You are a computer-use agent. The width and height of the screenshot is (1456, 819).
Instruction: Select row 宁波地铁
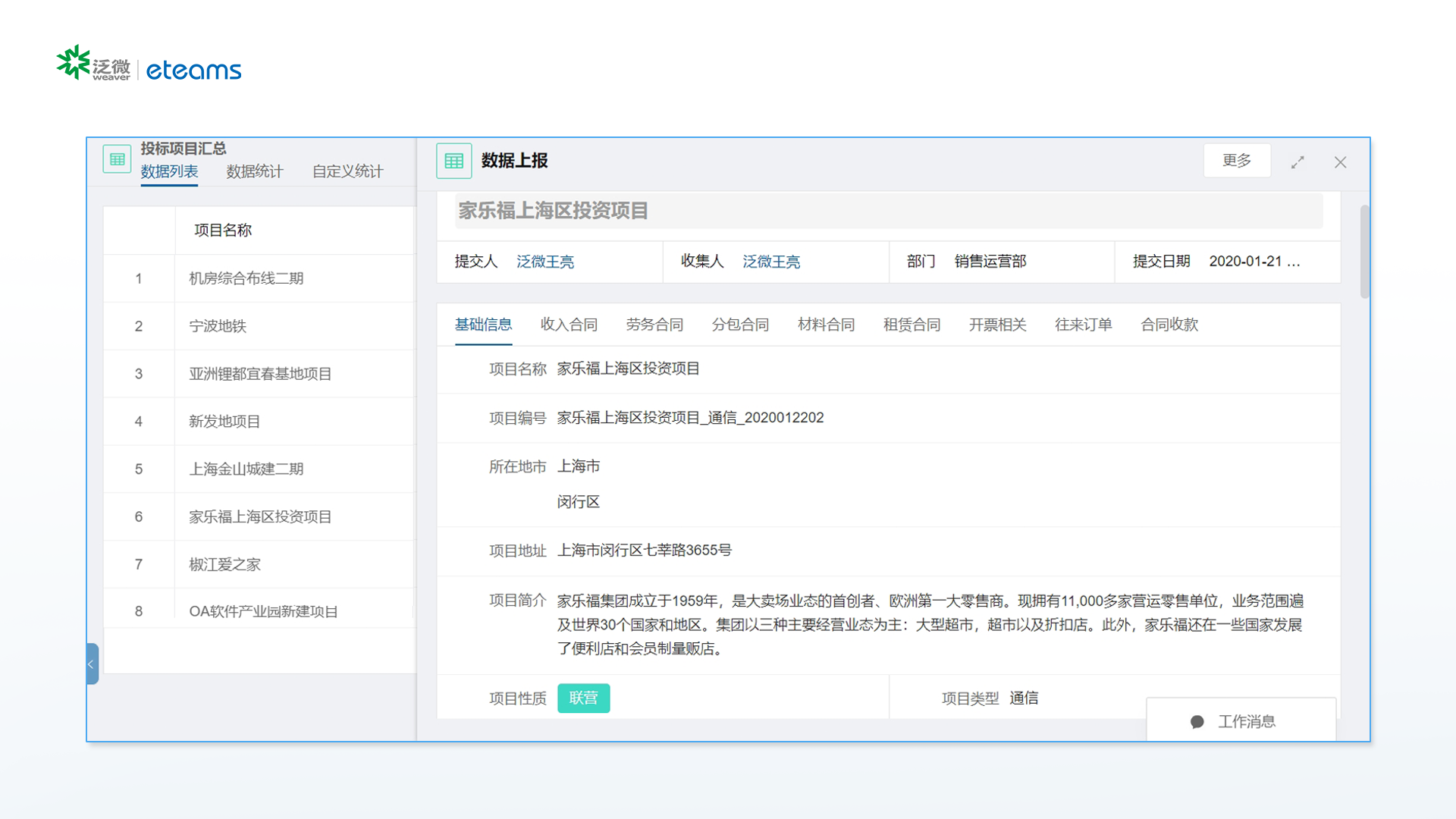(x=259, y=326)
